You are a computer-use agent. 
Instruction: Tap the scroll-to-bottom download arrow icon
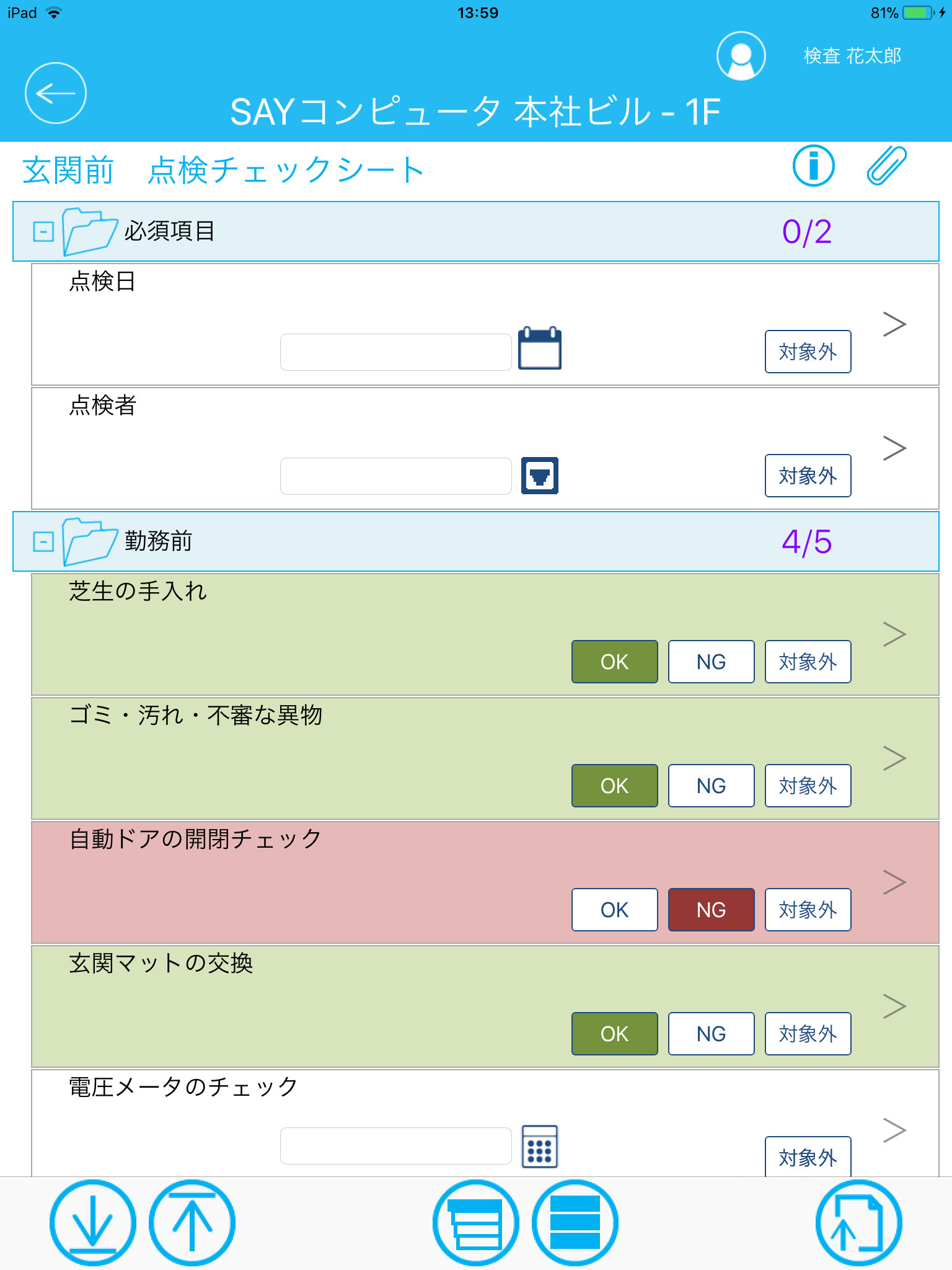pyautogui.click(x=93, y=1223)
